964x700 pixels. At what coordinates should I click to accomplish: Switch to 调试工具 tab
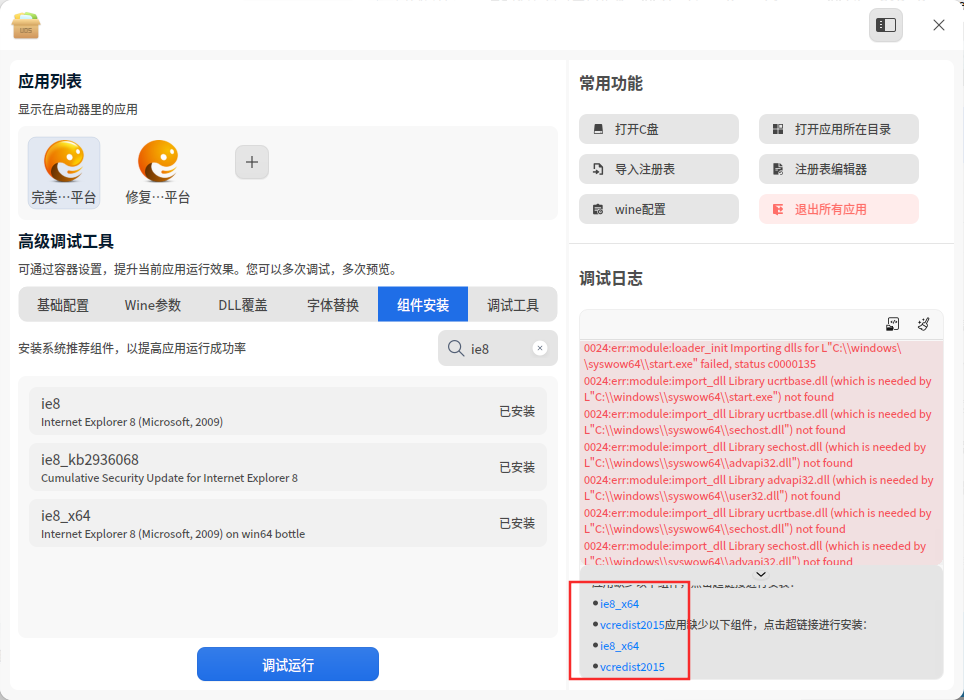point(513,305)
